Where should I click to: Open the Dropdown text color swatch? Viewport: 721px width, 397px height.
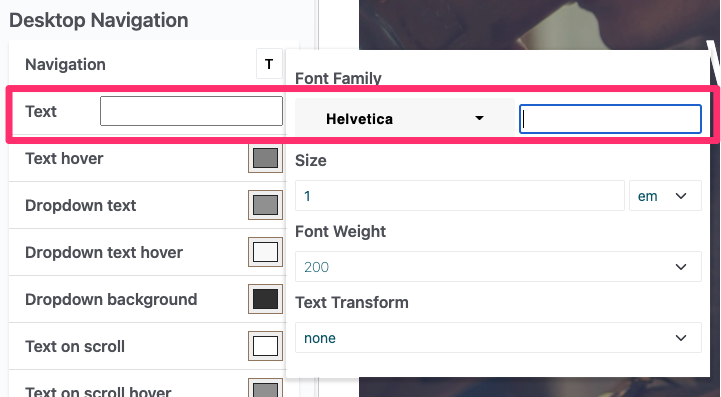click(x=265, y=205)
